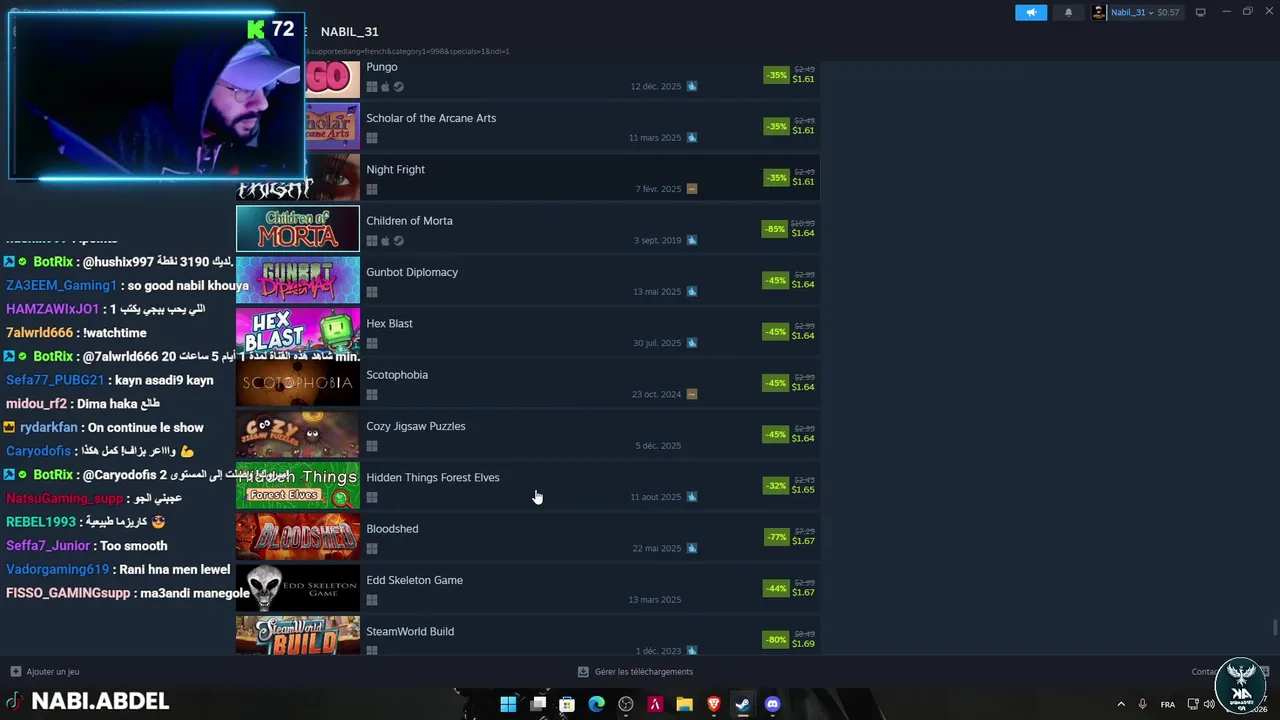Open the Children of Morta title
Image resolution: width=1280 pixels, height=720 pixels.
[x=409, y=221]
